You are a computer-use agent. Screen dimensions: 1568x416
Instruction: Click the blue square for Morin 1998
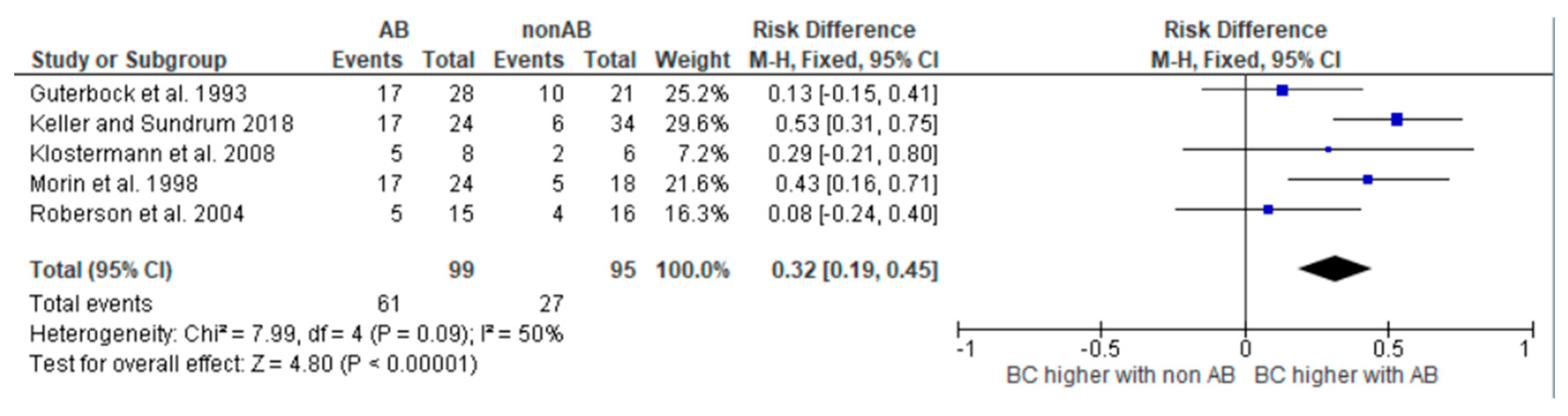coord(1368,180)
